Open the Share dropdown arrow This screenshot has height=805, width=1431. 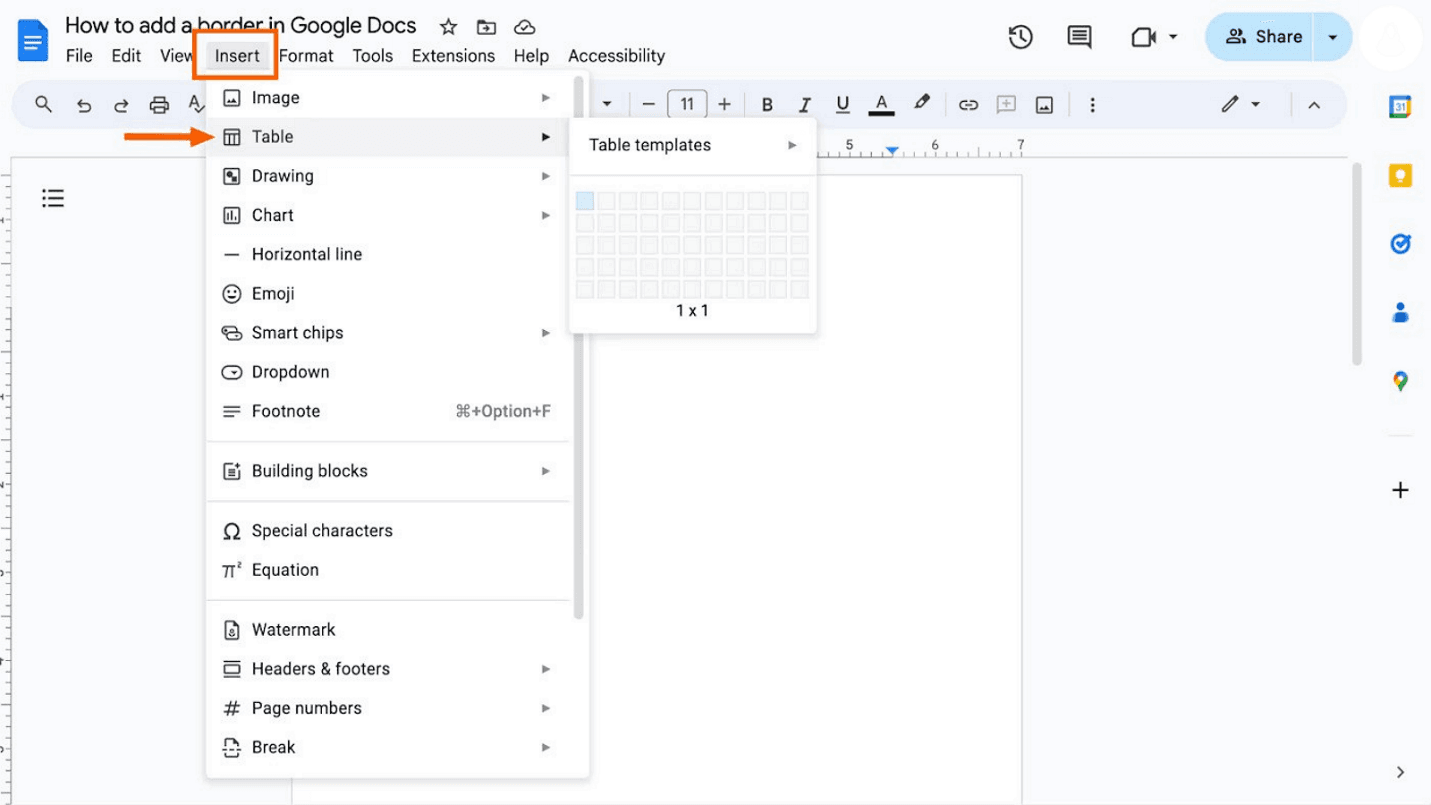click(1332, 37)
